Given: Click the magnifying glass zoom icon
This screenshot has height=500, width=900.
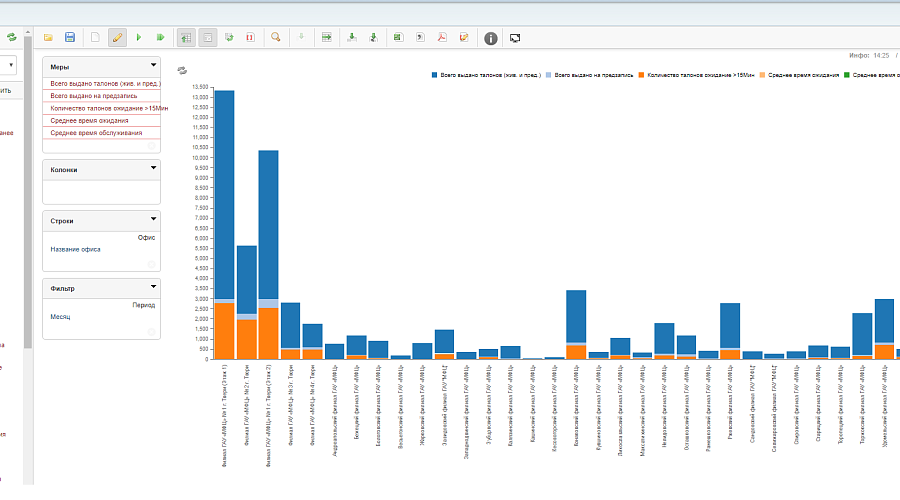Looking at the screenshot, I should point(276,37).
